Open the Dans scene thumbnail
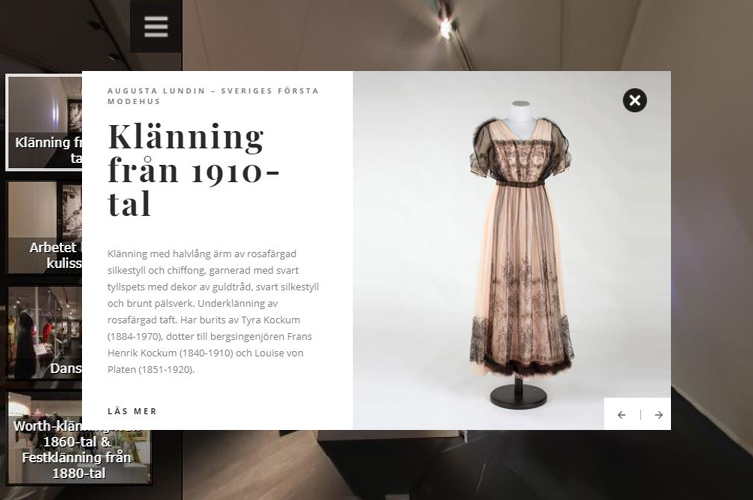This screenshot has width=753, height=500. pos(45,333)
